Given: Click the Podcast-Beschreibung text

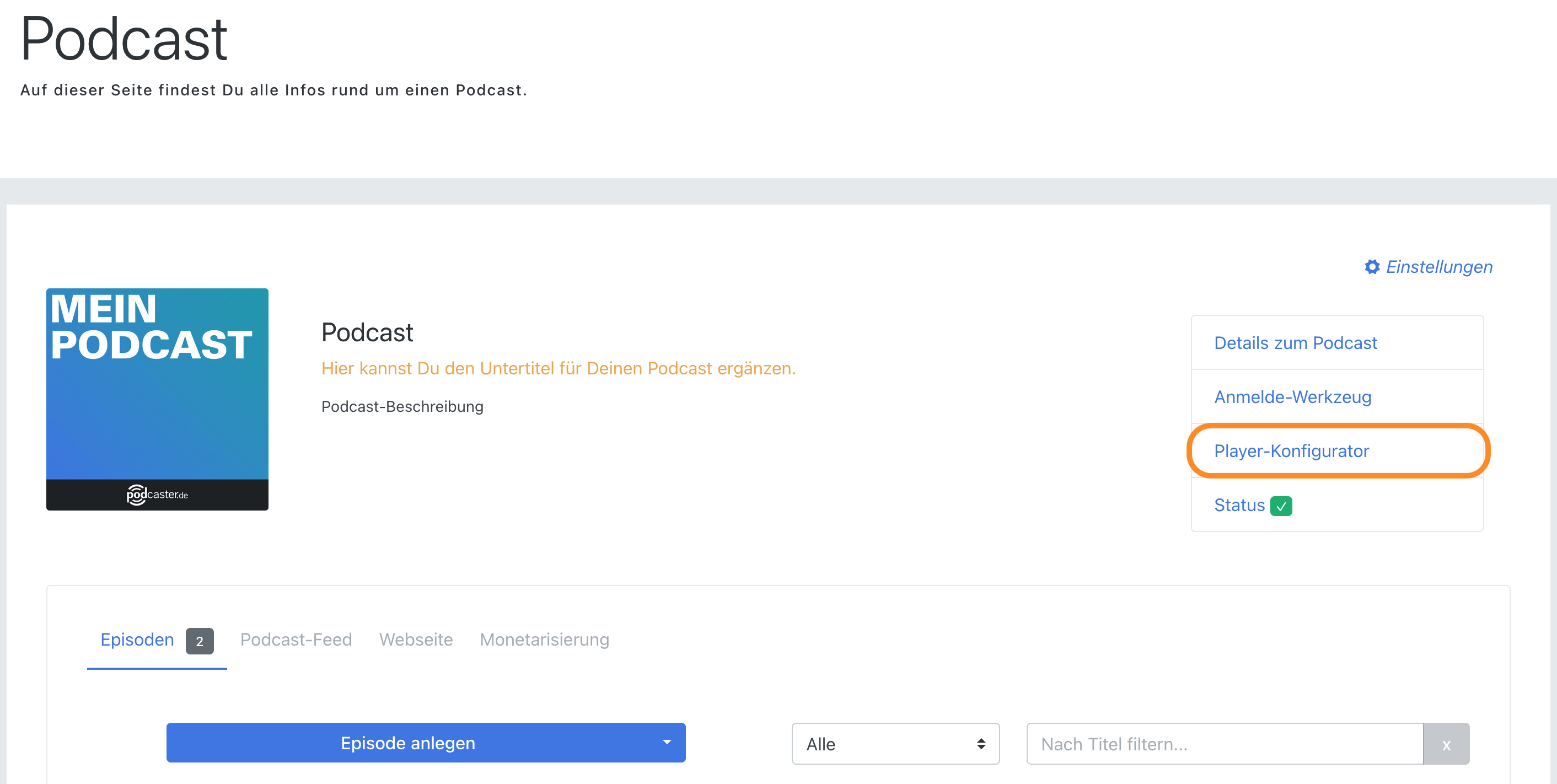Looking at the screenshot, I should (x=402, y=406).
